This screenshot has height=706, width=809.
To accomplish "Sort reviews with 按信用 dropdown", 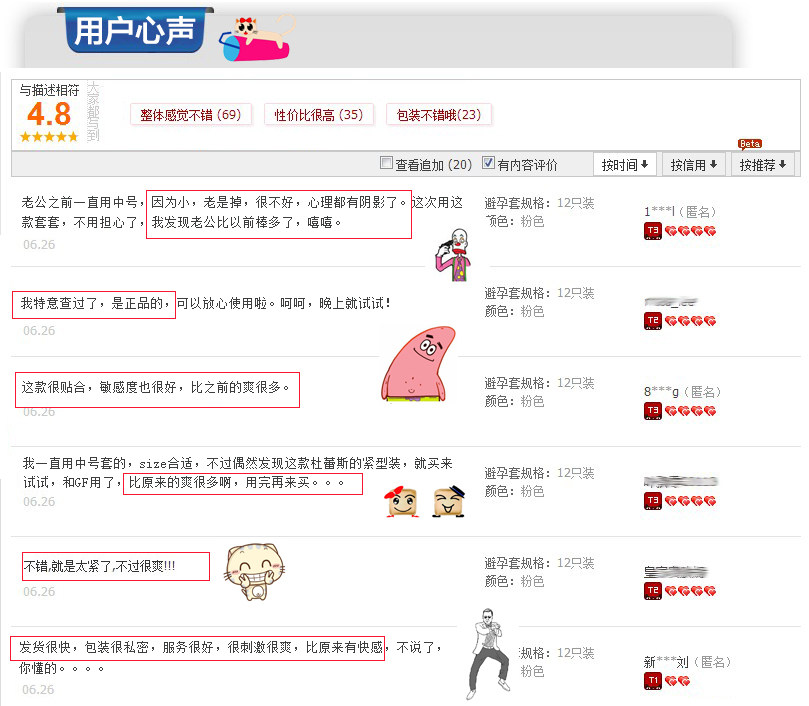I will 693,165.
